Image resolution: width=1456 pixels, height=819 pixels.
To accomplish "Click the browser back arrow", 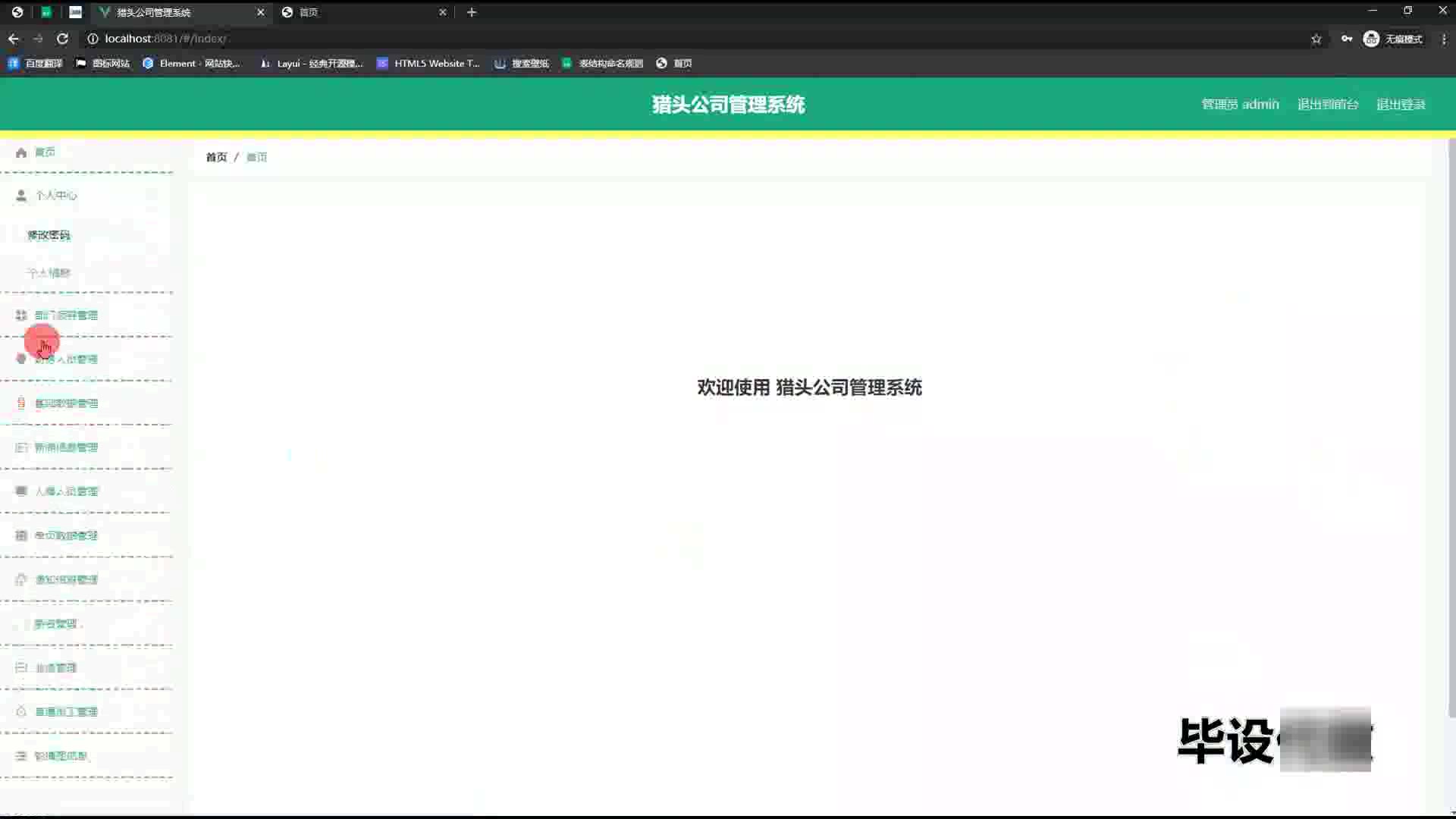I will click(14, 39).
